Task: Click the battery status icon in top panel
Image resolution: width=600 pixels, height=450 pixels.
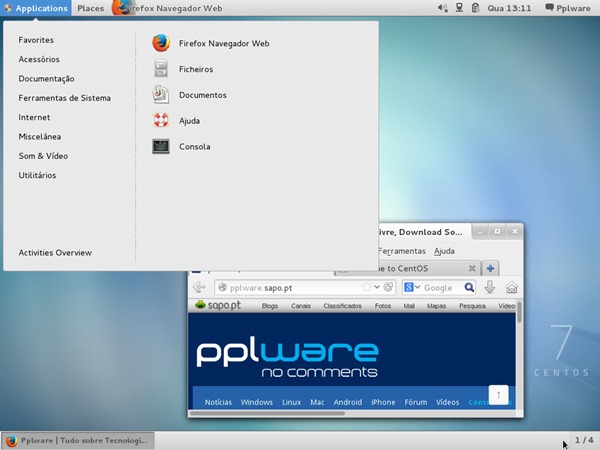Action: 475,8
